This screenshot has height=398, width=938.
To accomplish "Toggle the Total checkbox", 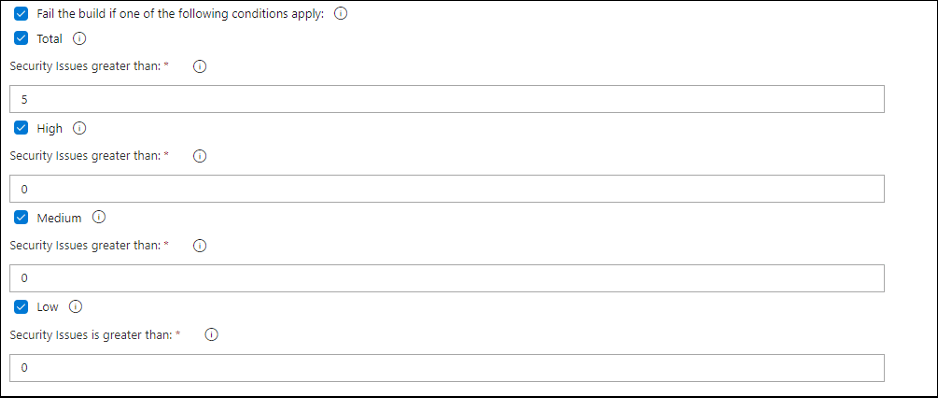I will tap(21, 39).
